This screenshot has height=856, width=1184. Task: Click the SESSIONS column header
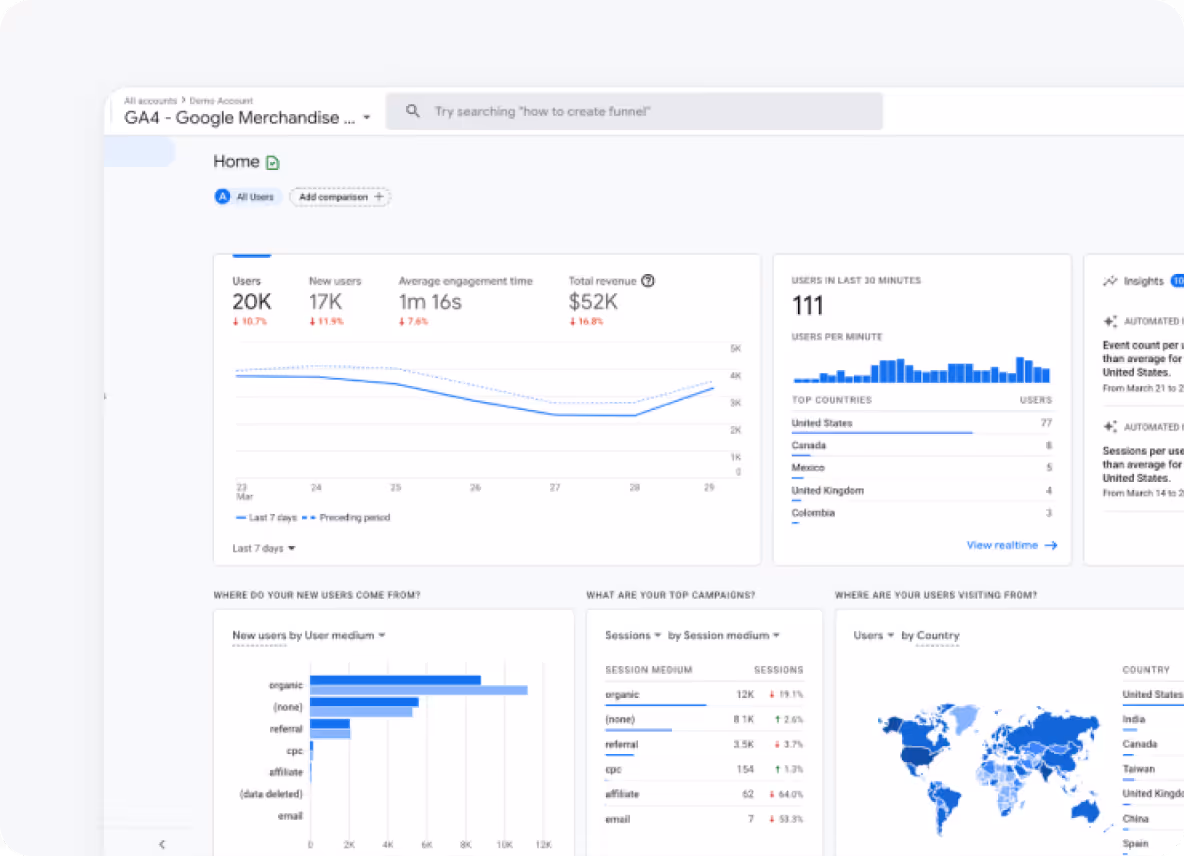click(779, 670)
